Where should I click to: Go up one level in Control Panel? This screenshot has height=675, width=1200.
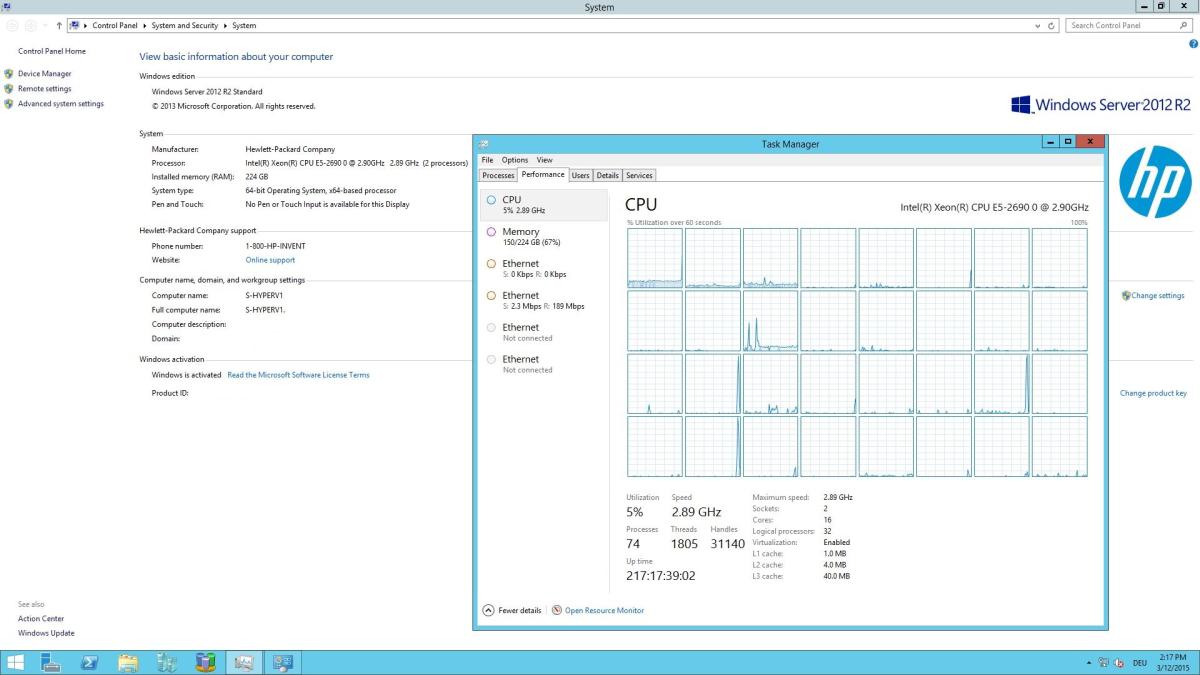pos(60,25)
